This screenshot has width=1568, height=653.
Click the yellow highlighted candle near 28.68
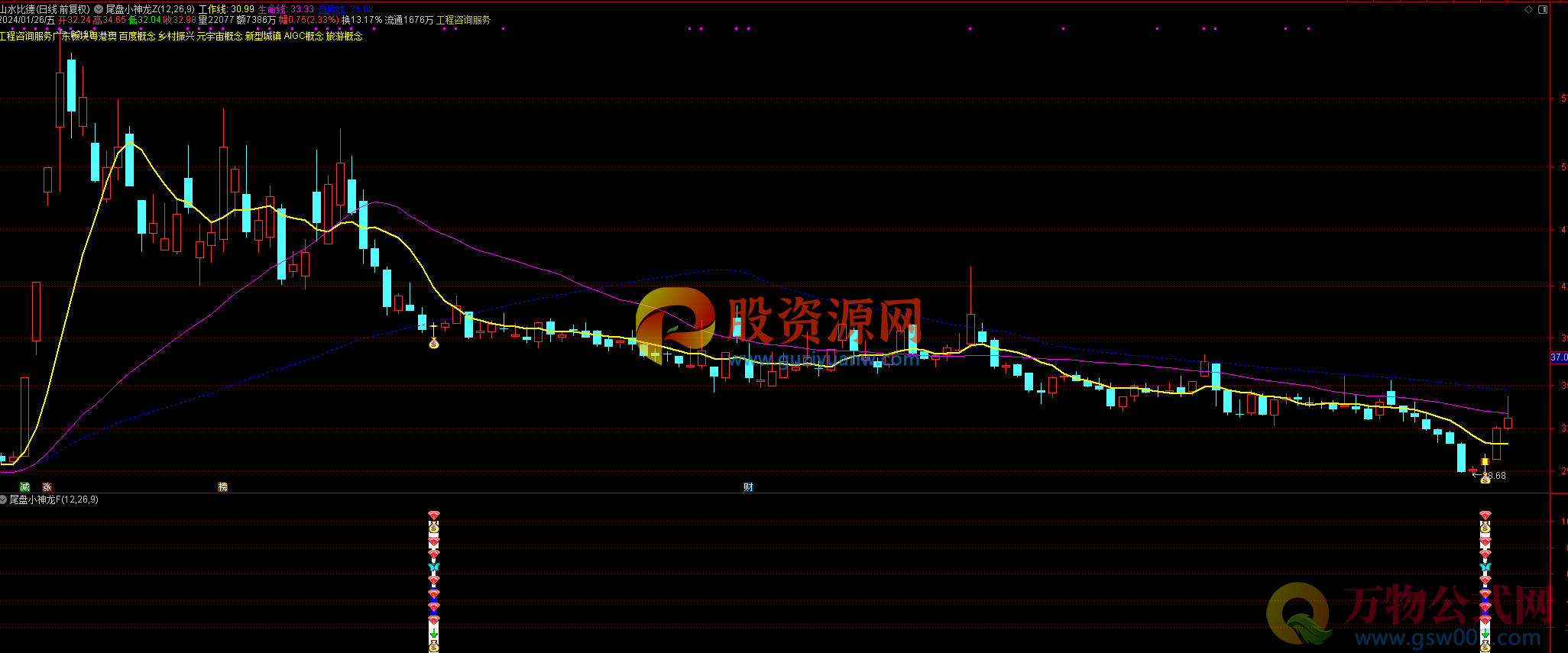1485,461
